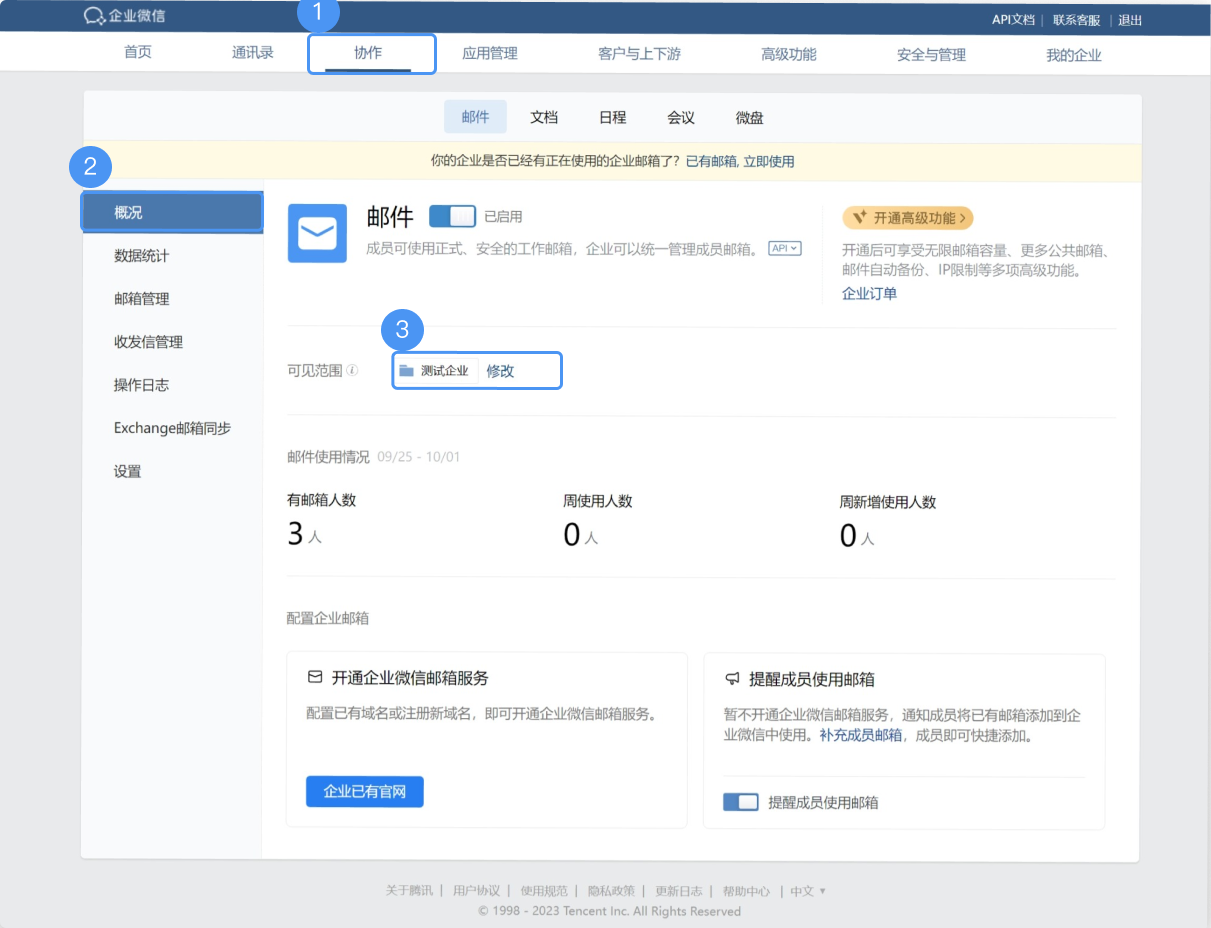1211x928 pixels.
Task: Click the megaphone icon beside 提醒成员使用邮箱
Action: tap(731, 679)
